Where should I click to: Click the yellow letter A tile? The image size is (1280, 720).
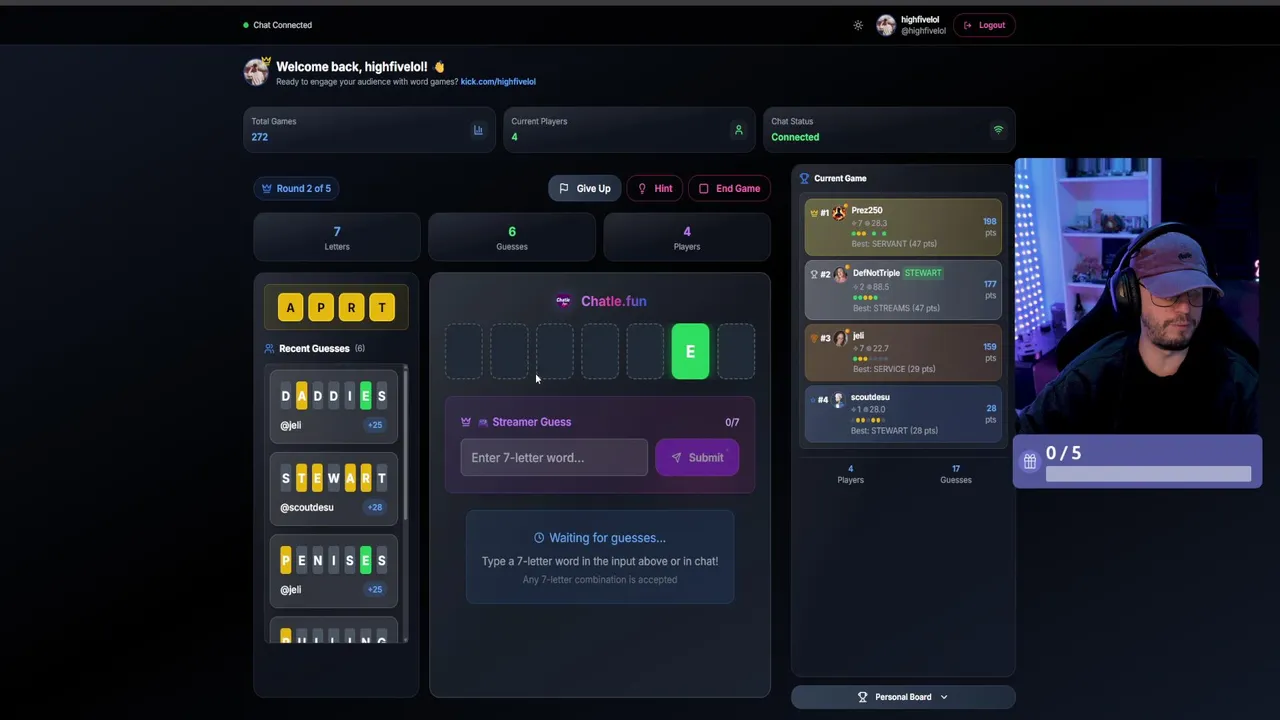[290, 307]
